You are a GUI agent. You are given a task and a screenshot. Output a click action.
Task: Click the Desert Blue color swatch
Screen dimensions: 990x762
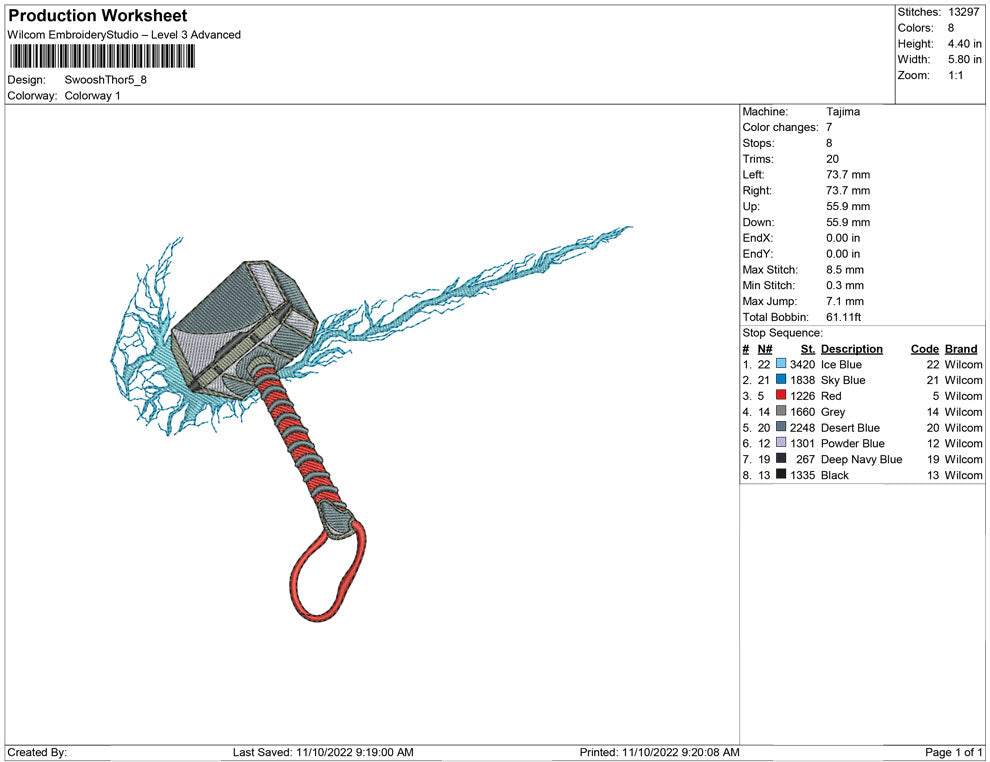click(x=781, y=427)
